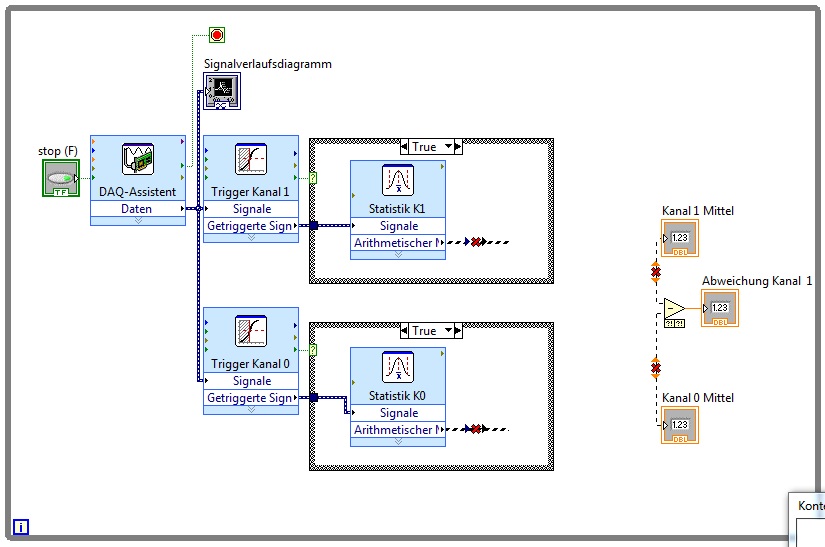Go to previous case in lower case structure

[x=404, y=331]
